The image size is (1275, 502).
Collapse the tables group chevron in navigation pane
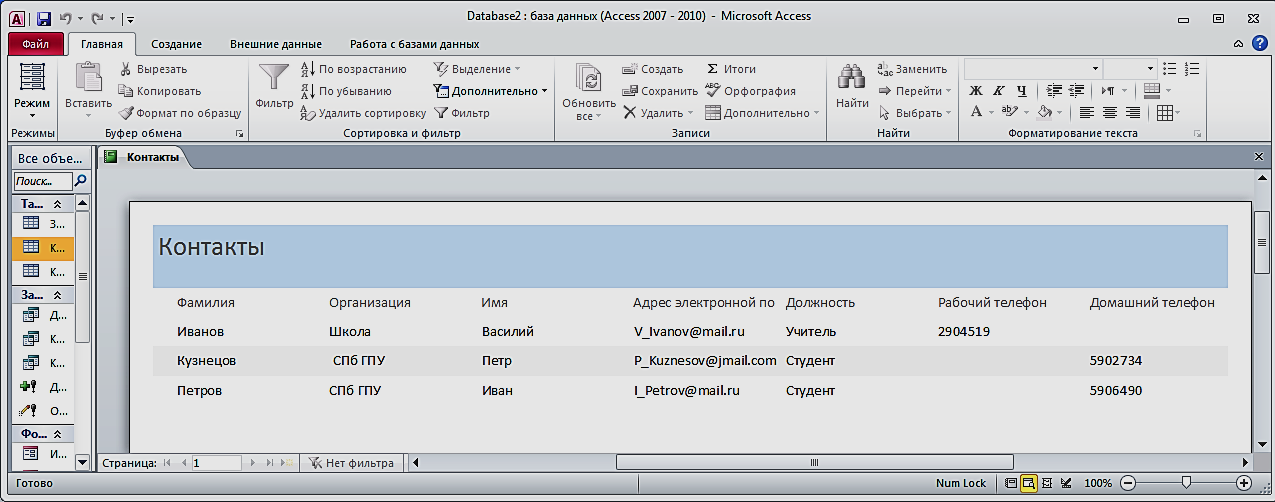pos(57,204)
